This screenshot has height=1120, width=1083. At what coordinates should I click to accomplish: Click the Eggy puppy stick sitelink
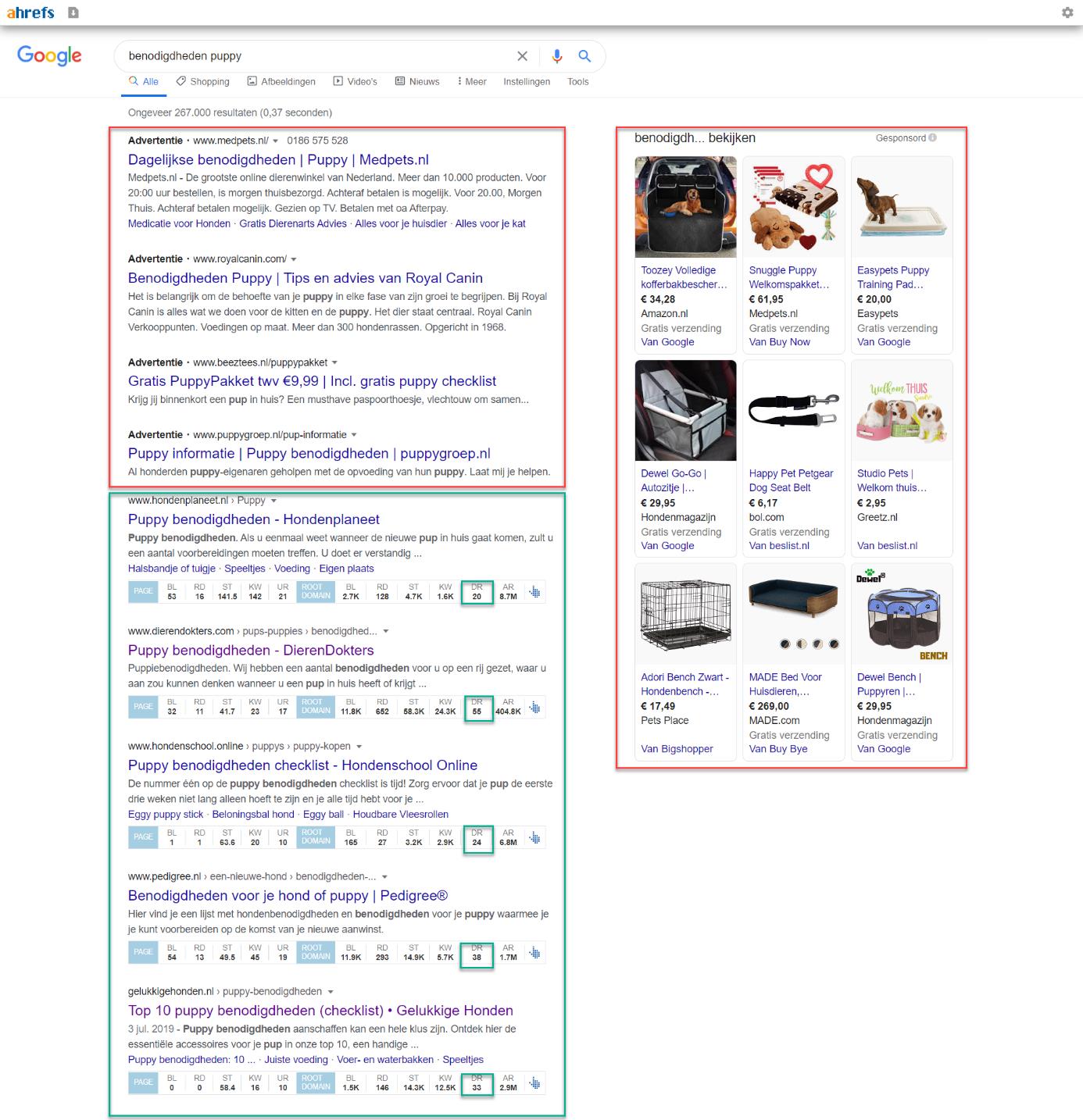point(166,815)
